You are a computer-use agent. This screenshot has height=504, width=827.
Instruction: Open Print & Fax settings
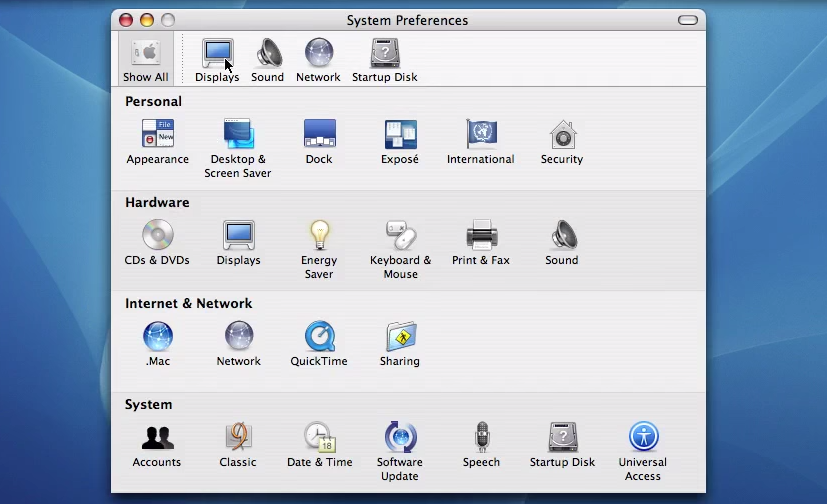click(x=481, y=236)
